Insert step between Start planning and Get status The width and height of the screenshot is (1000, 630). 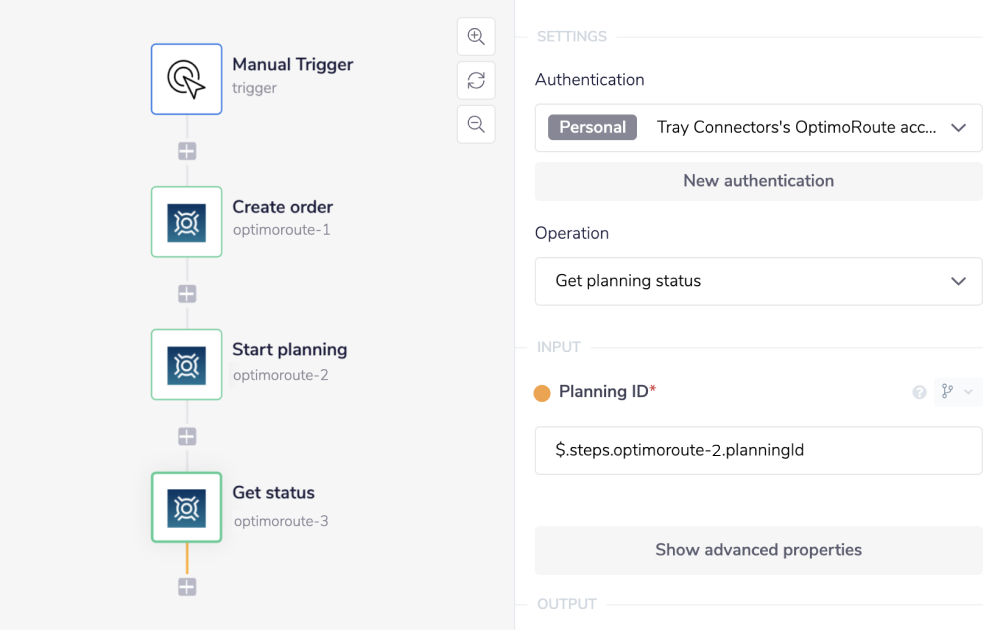[x=187, y=437]
